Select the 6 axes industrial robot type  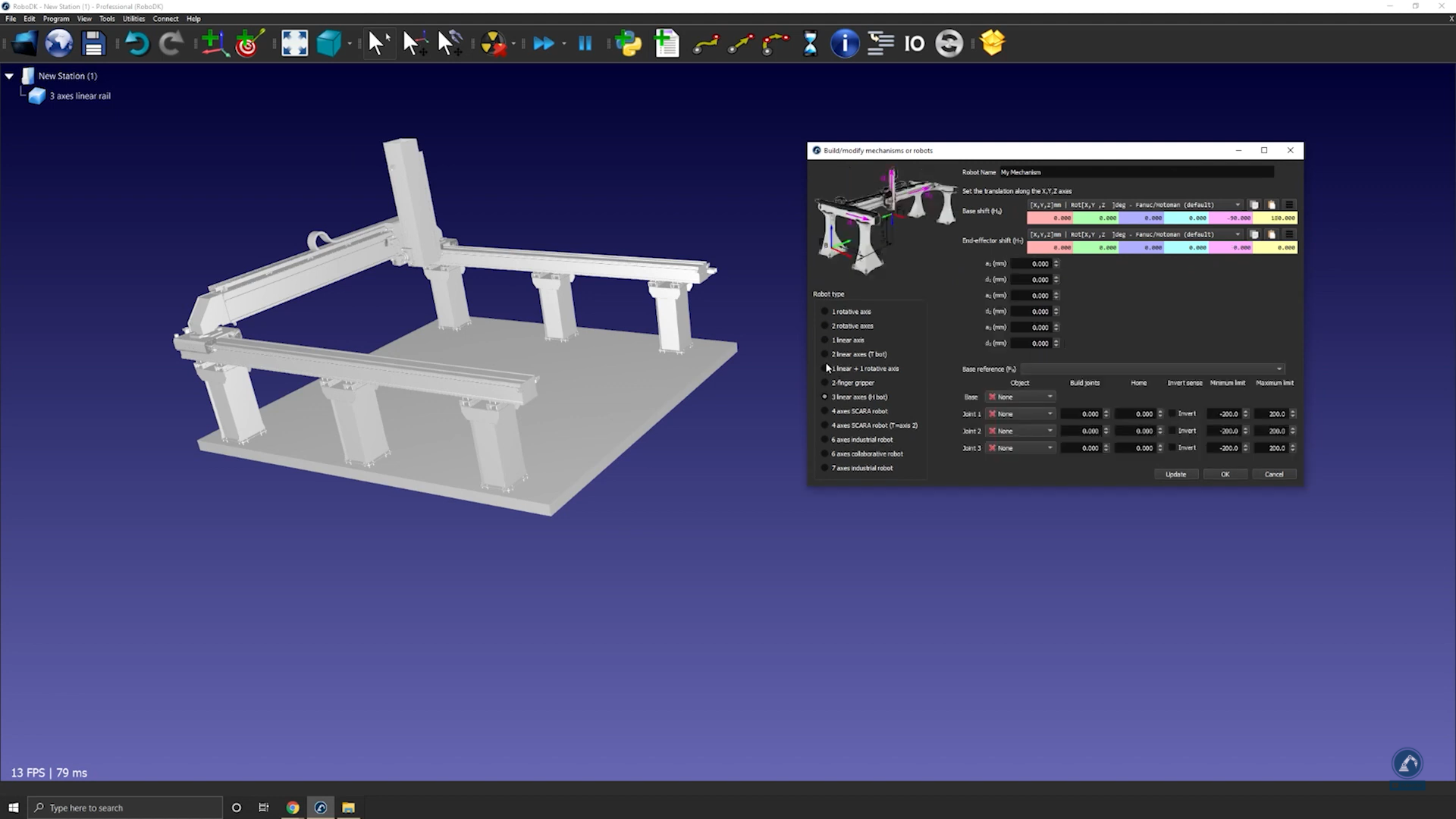(825, 440)
